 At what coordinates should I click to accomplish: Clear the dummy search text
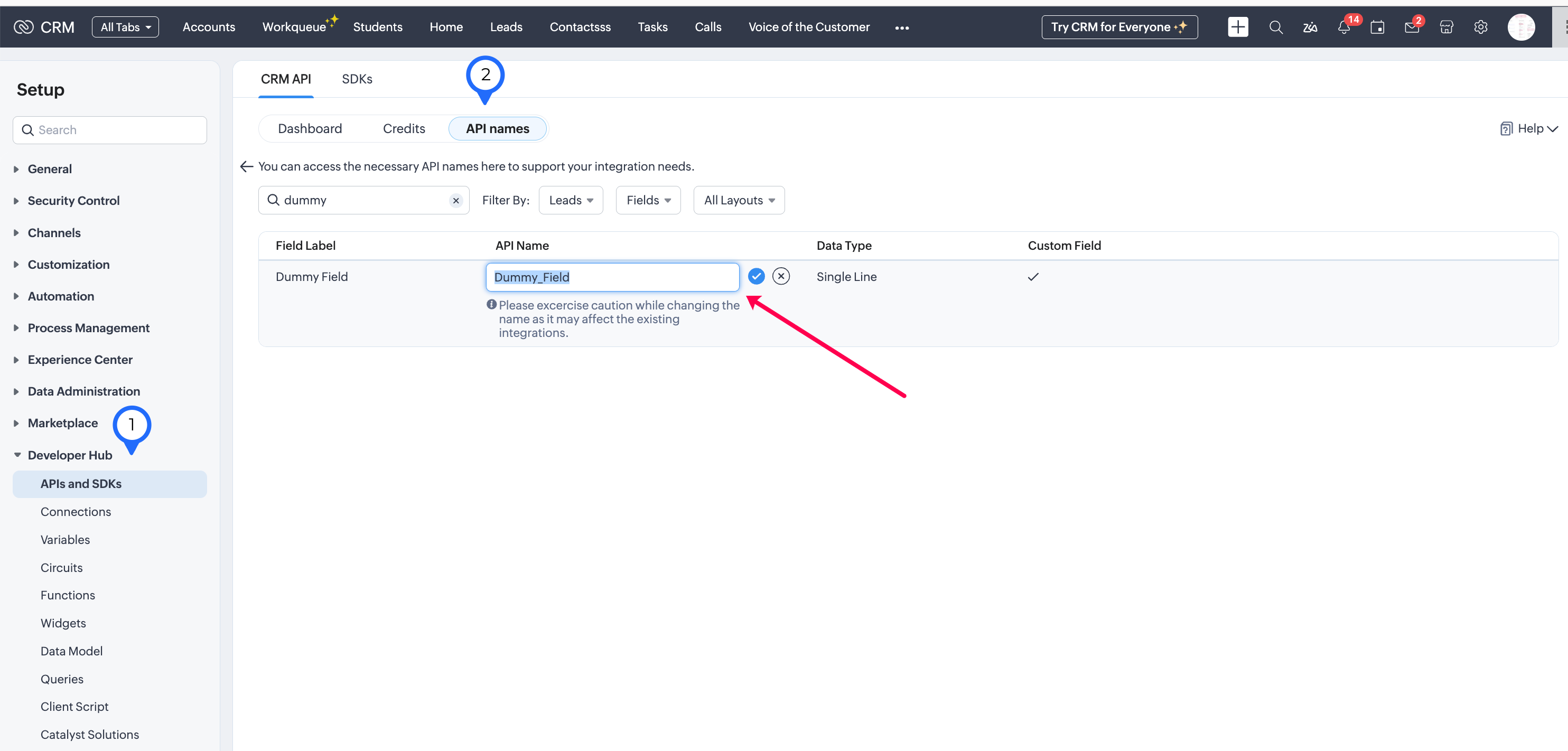(x=456, y=200)
